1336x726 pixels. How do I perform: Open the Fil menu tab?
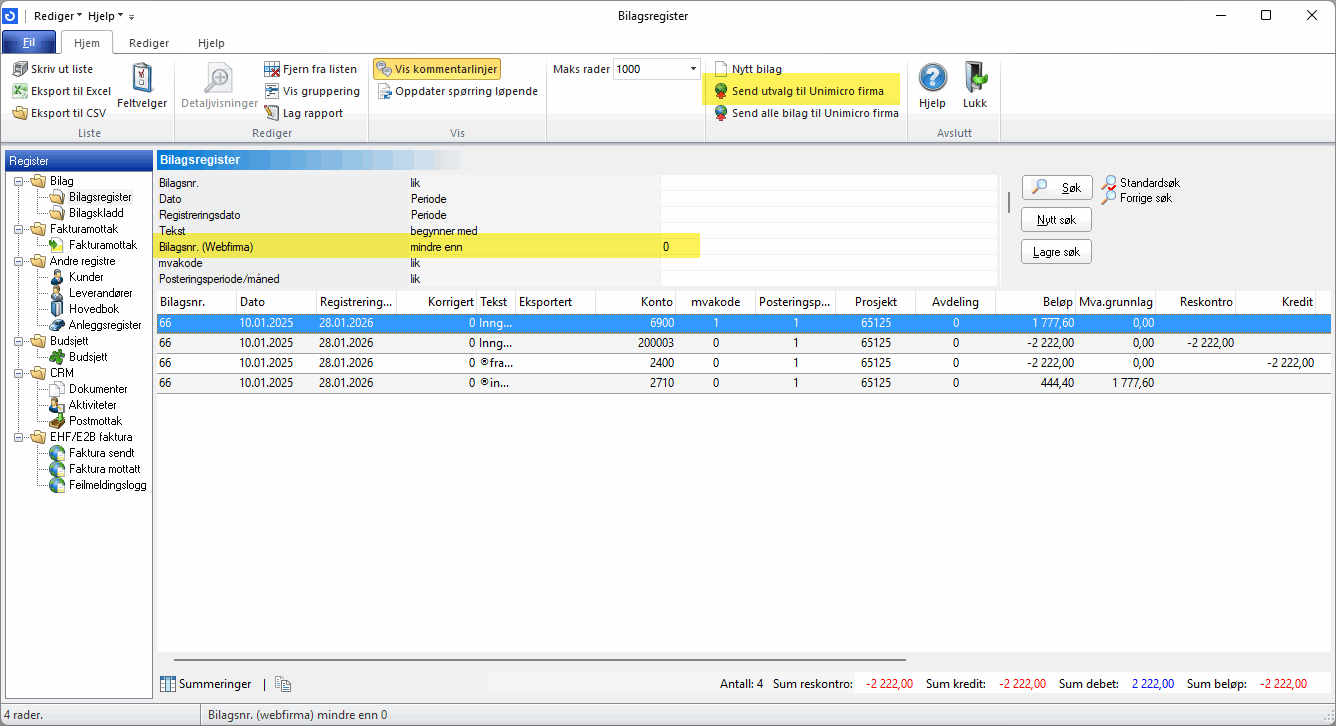tap(29, 43)
